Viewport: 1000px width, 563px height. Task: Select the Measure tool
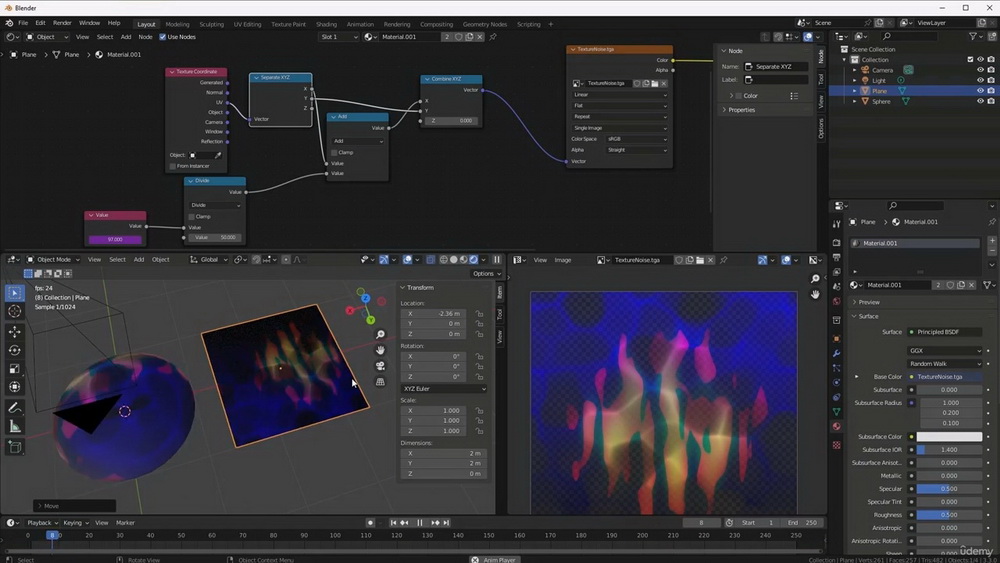[x=15, y=427]
